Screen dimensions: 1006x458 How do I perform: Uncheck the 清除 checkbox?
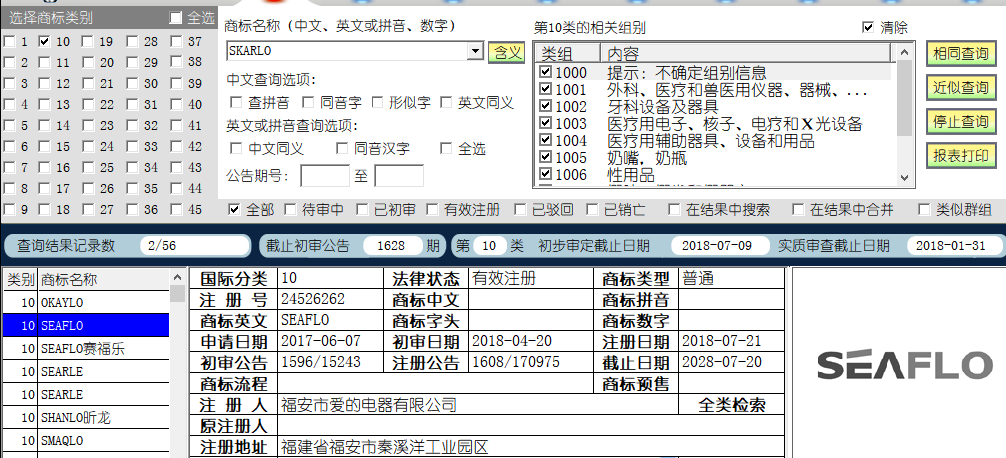click(868, 28)
